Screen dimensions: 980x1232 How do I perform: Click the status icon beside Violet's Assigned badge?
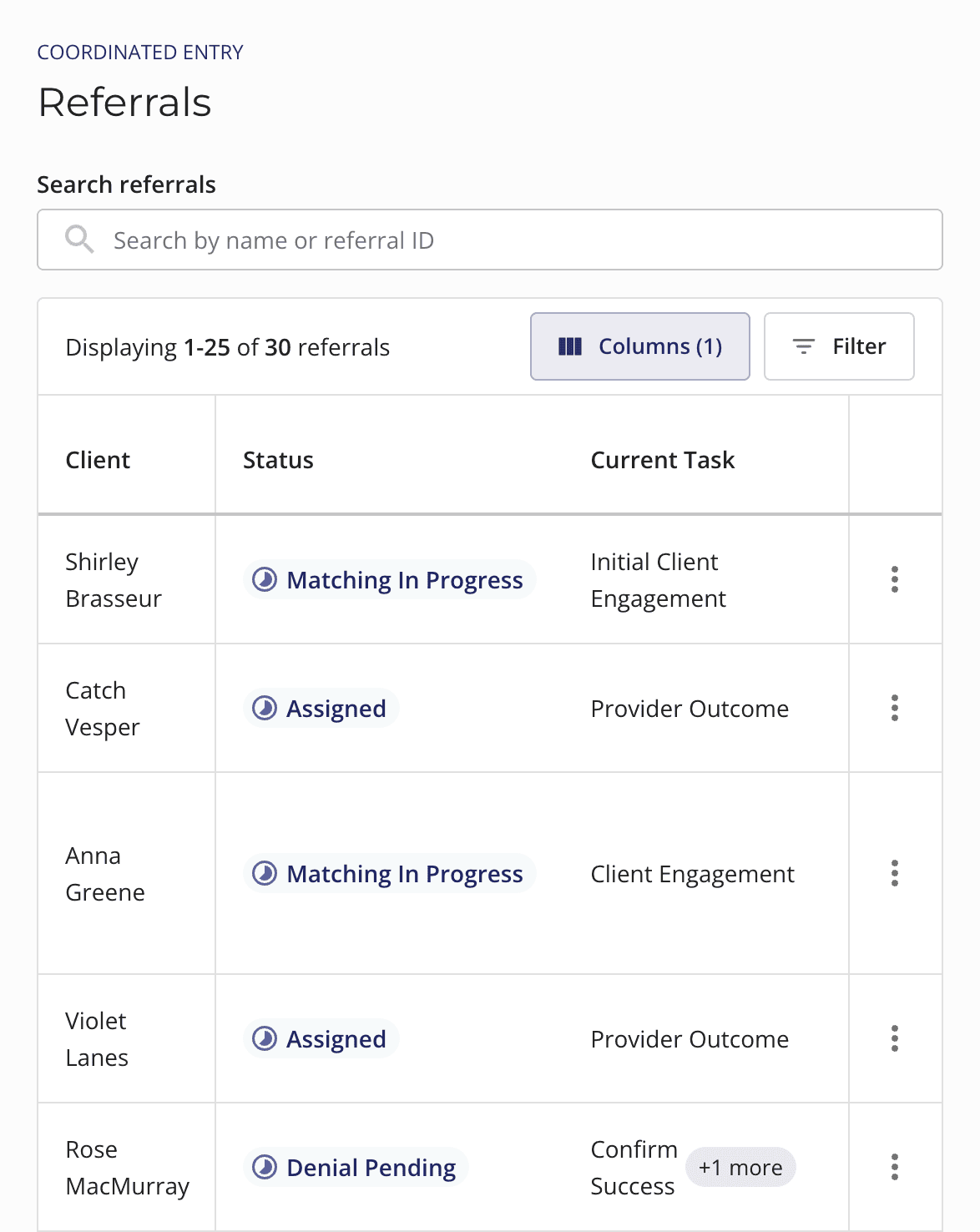pos(265,1038)
